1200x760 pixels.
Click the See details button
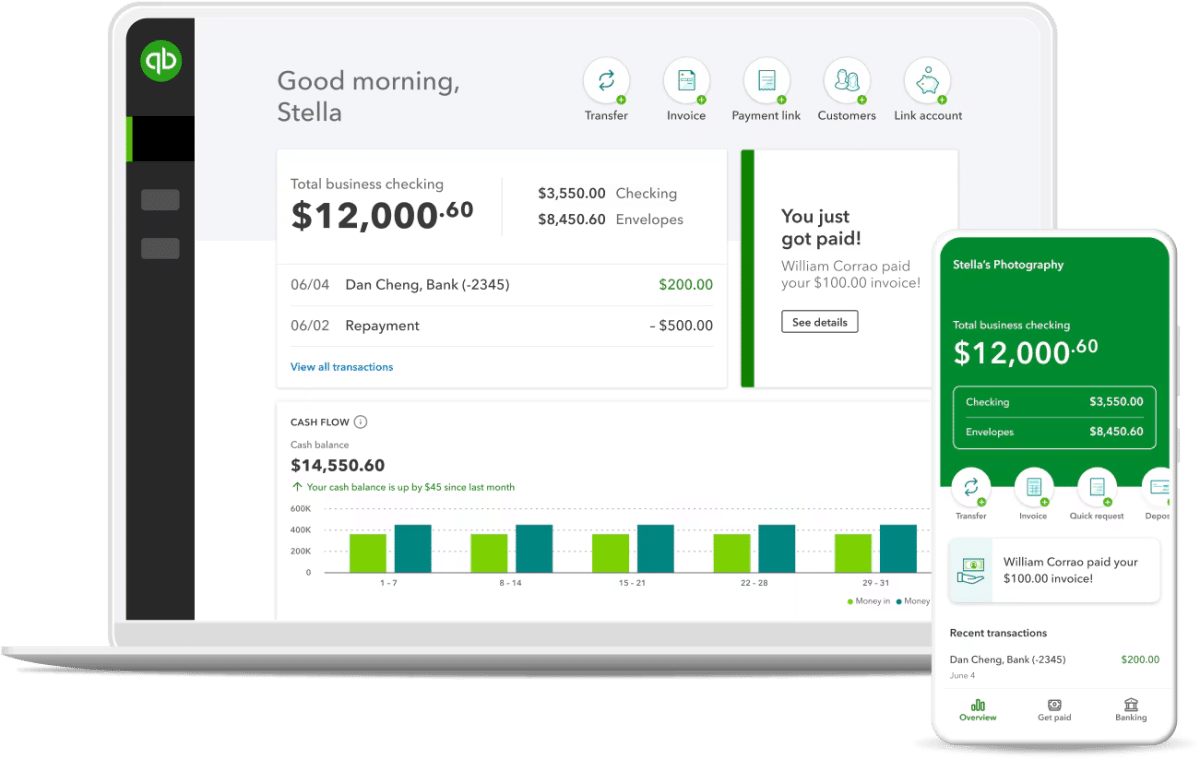pos(820,321)
